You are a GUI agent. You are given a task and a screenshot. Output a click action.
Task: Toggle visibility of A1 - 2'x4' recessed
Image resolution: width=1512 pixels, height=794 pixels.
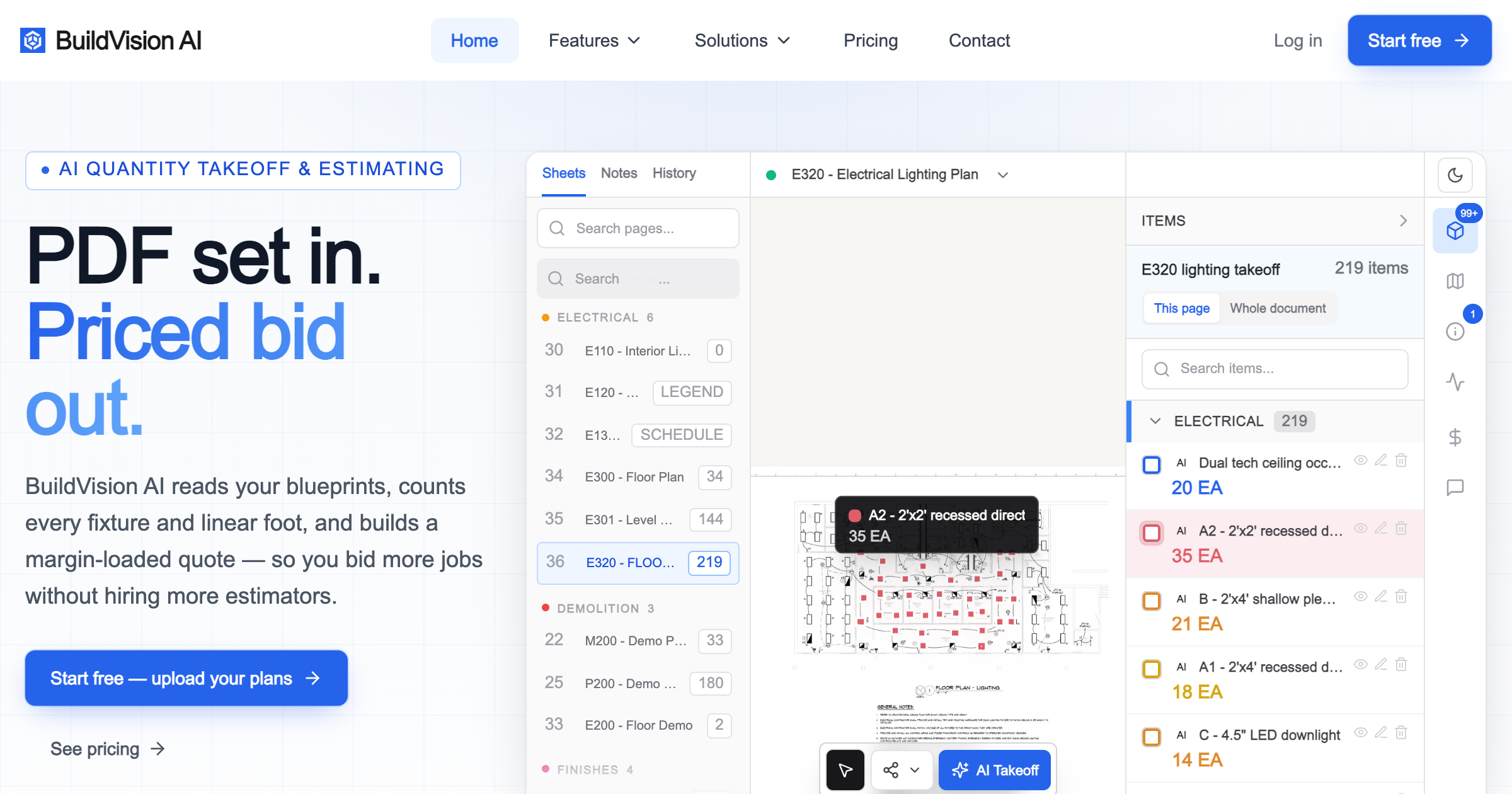tap(1361, 665)
